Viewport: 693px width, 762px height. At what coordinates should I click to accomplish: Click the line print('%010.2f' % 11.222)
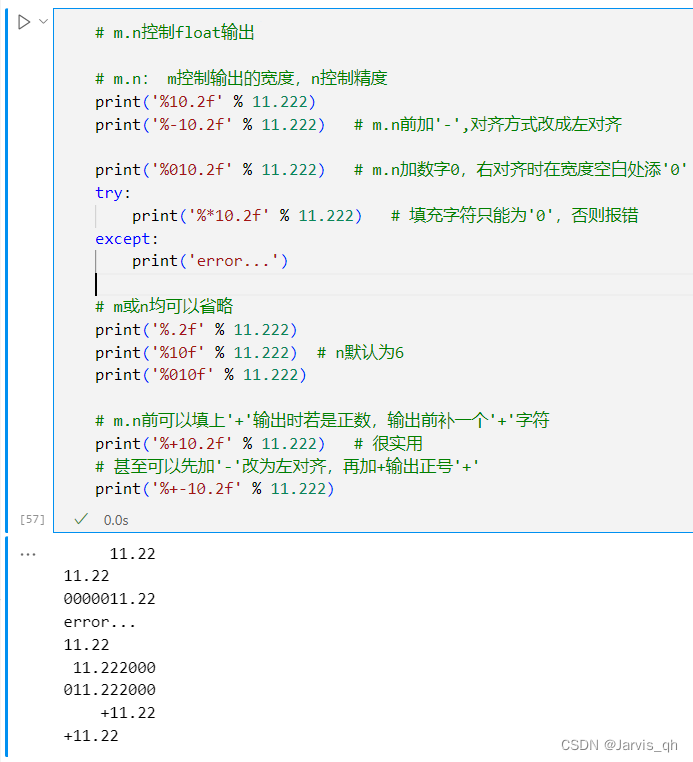pos(210,170)
